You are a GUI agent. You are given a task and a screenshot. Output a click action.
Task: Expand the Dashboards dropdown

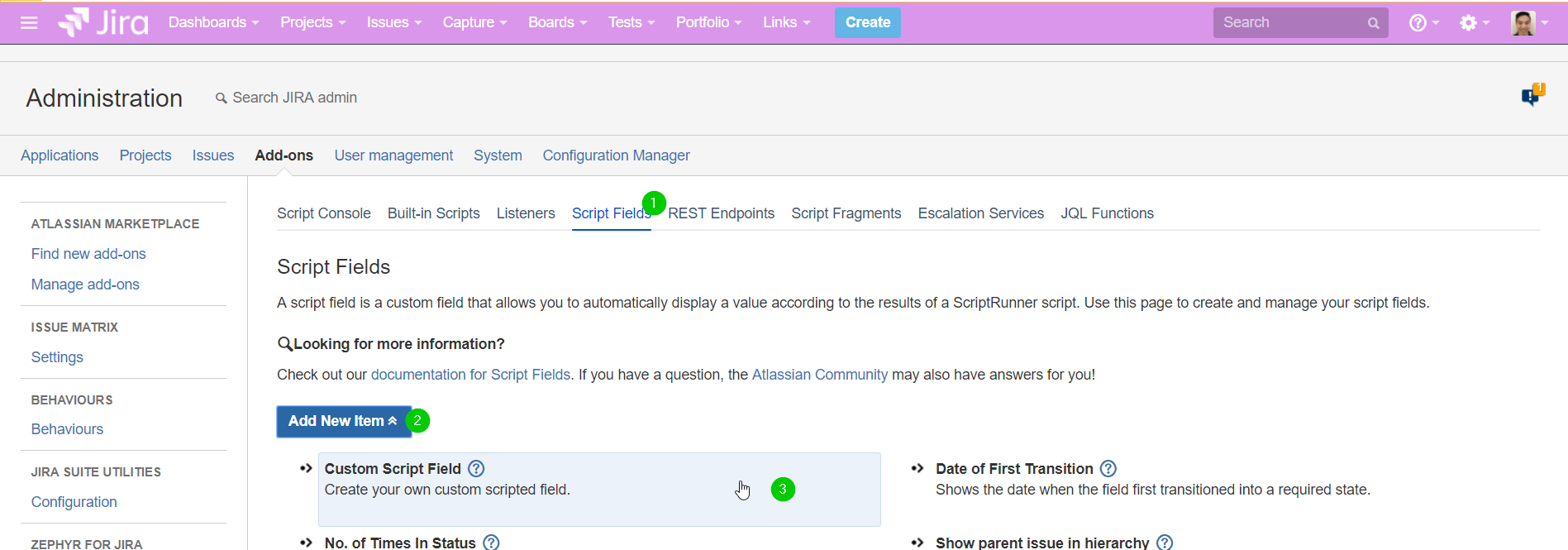(213, 22)
